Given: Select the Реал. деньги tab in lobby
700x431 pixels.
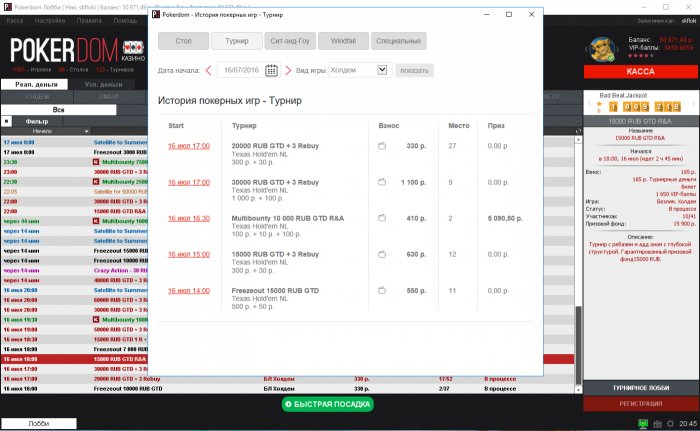Looking at the screenshot, I should coord(36,84).
